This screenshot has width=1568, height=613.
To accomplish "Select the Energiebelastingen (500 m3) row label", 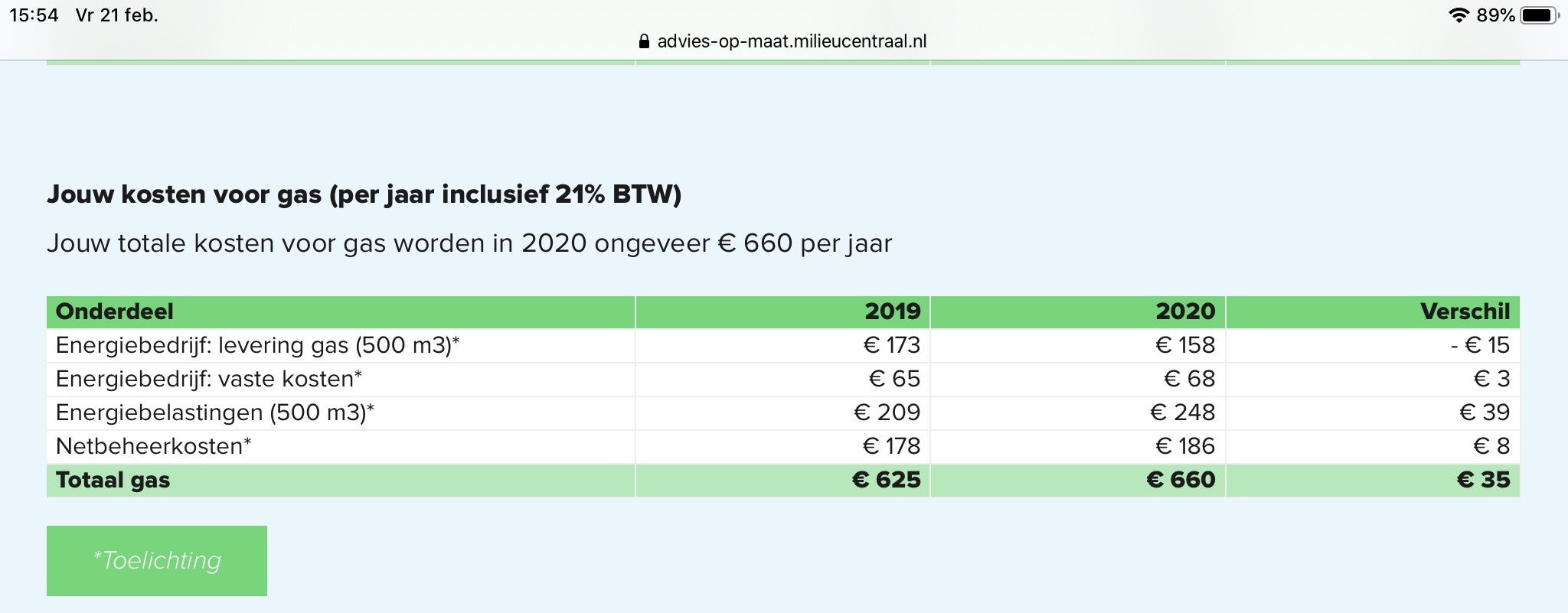I will click(214, 412).
